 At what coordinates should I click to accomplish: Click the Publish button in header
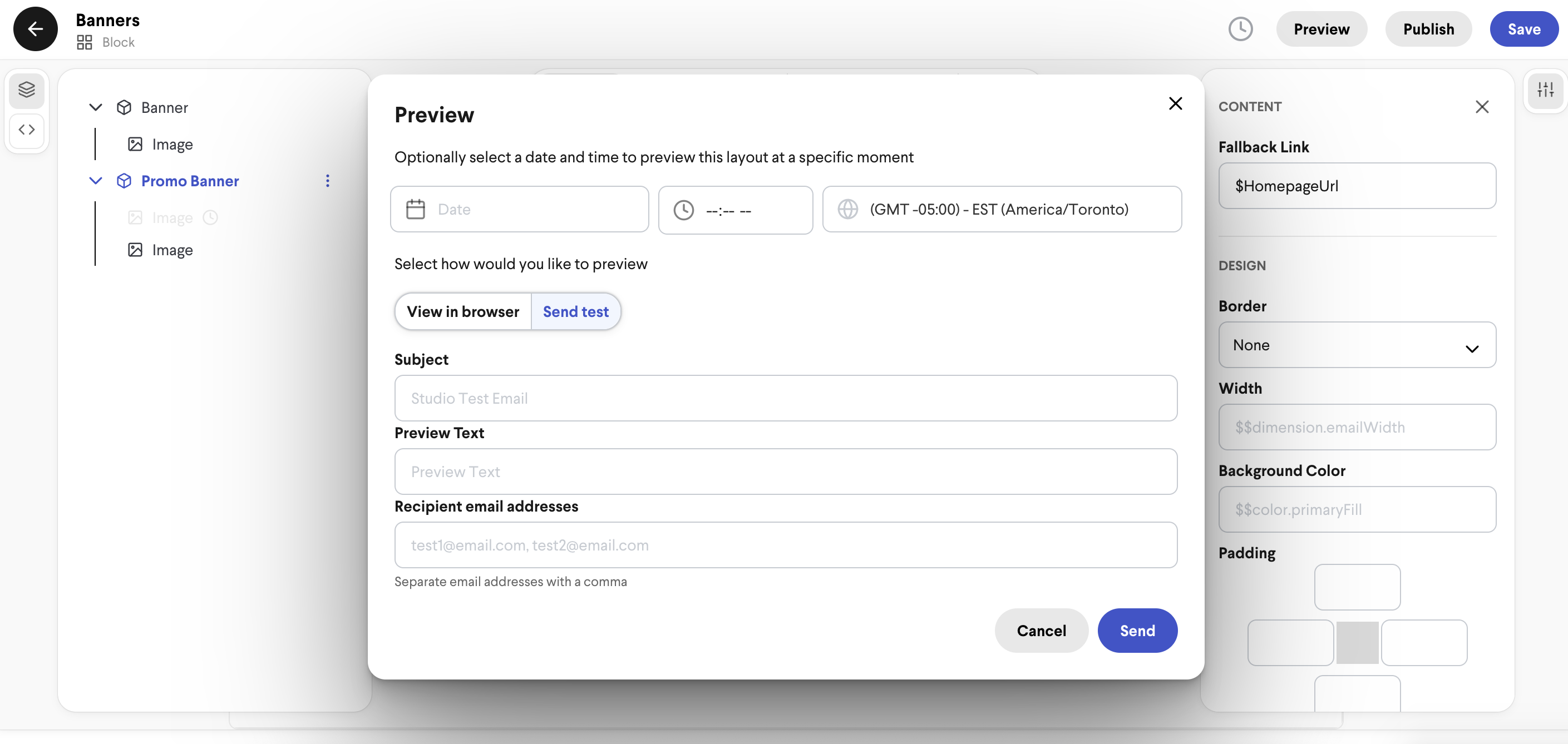click(1428, 28)
